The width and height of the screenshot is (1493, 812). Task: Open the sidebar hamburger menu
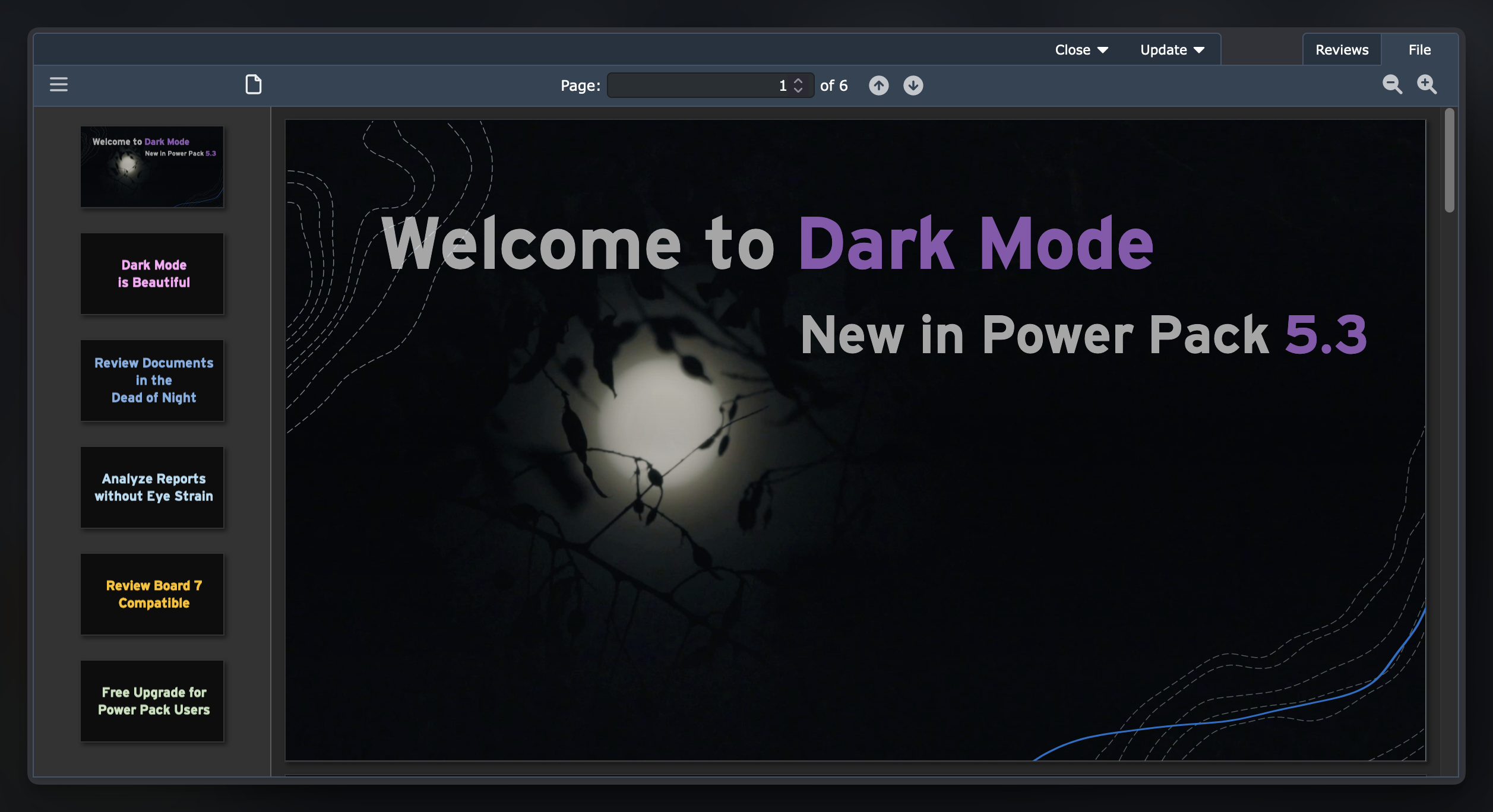click(58, 84)
